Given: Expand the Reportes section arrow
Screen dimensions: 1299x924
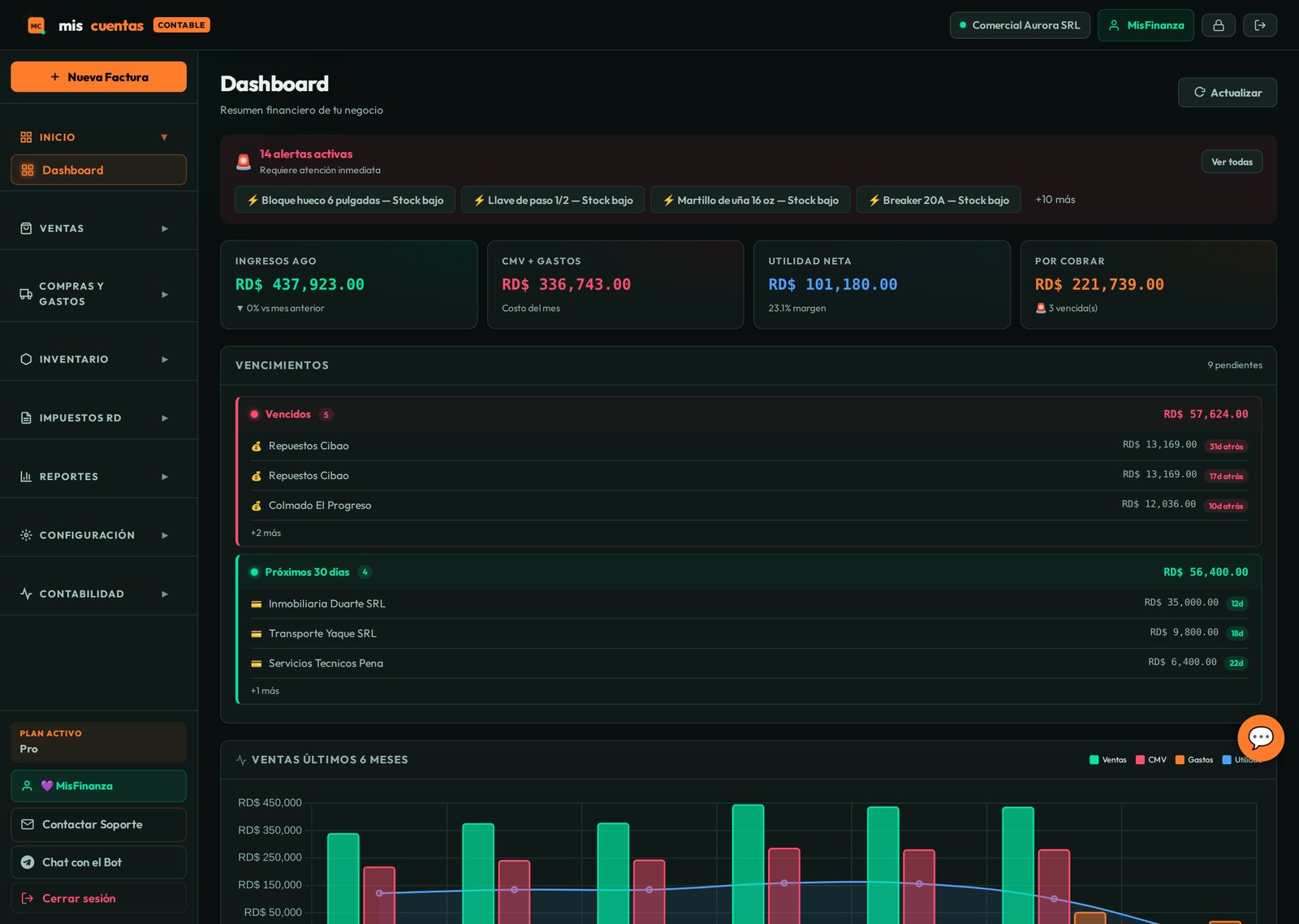Looking at the screenshot, I should [x=165, y=477].
